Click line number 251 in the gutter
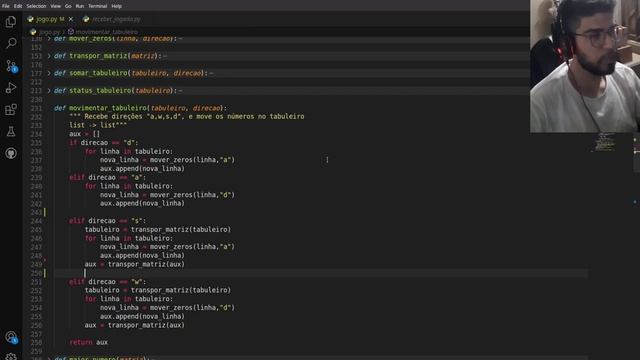 36,282
